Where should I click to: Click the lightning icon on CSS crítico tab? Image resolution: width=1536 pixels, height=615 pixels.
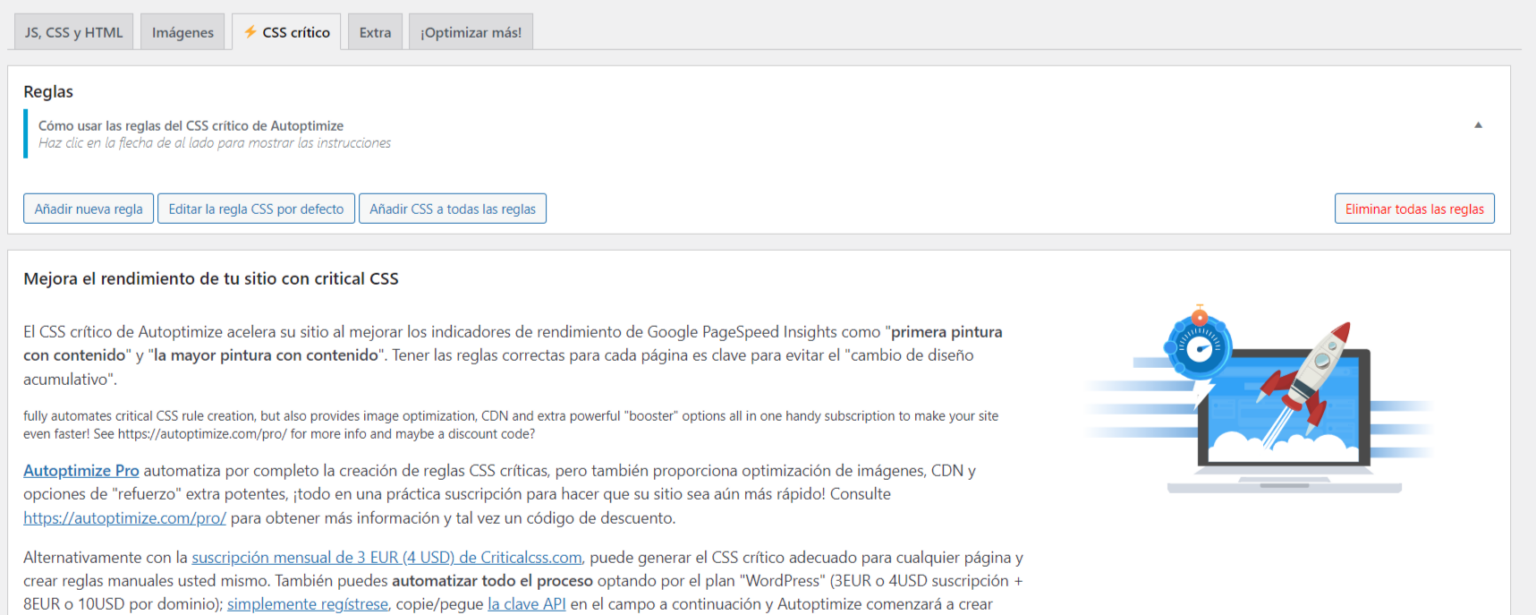coord(248,31)
